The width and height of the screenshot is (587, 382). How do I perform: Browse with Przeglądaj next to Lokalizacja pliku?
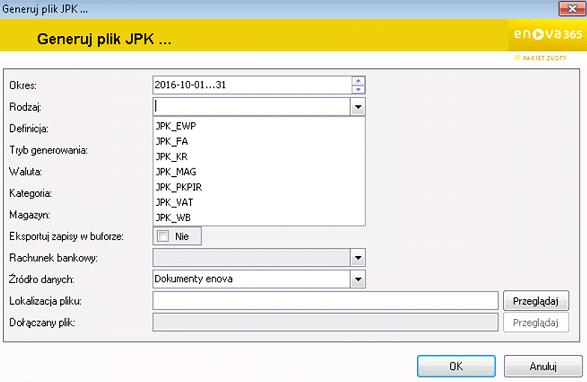pyautogui.click(x=536, y=301)
